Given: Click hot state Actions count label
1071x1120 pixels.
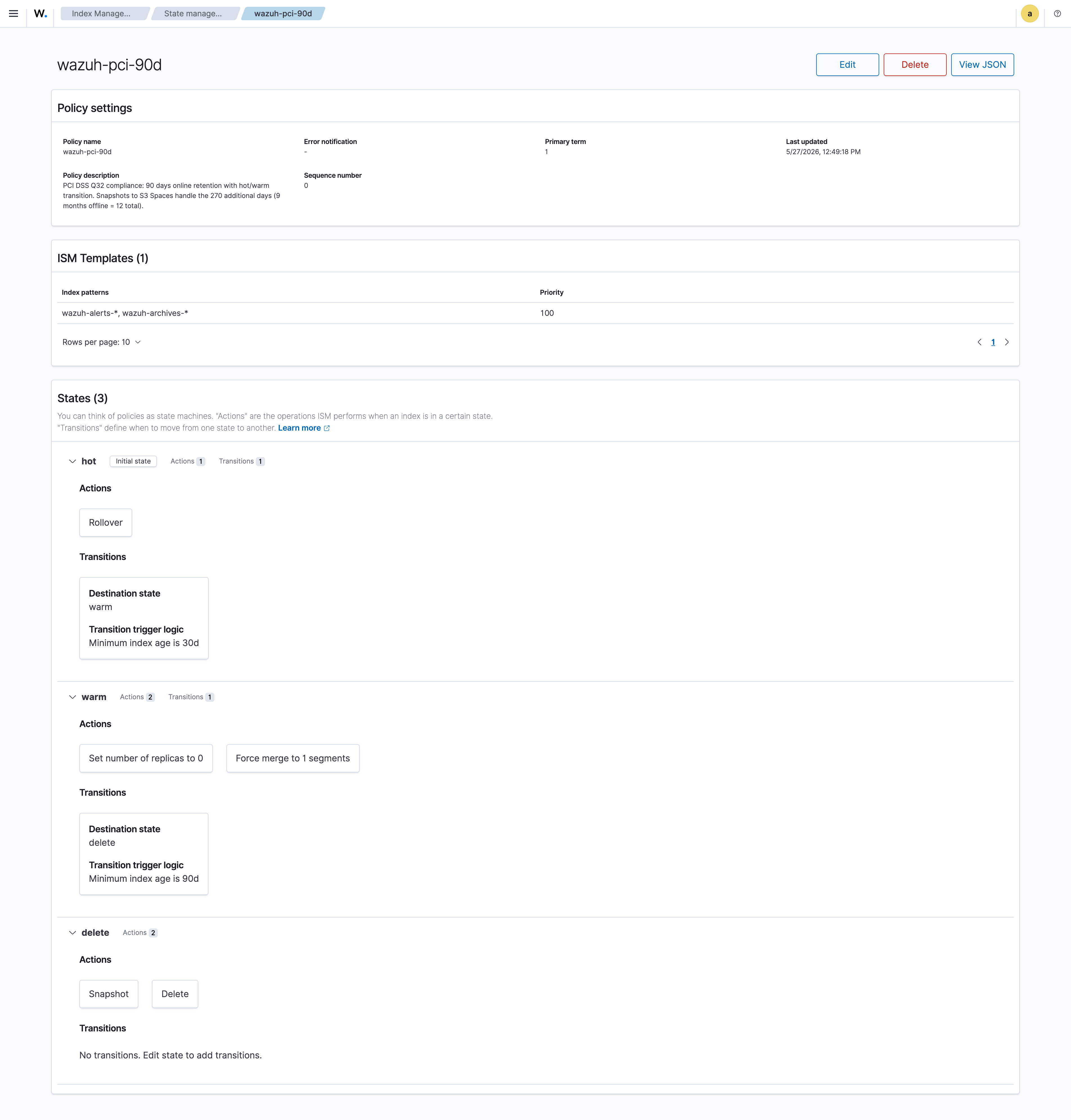Looking at the screenshot, I should click(187, 461).
